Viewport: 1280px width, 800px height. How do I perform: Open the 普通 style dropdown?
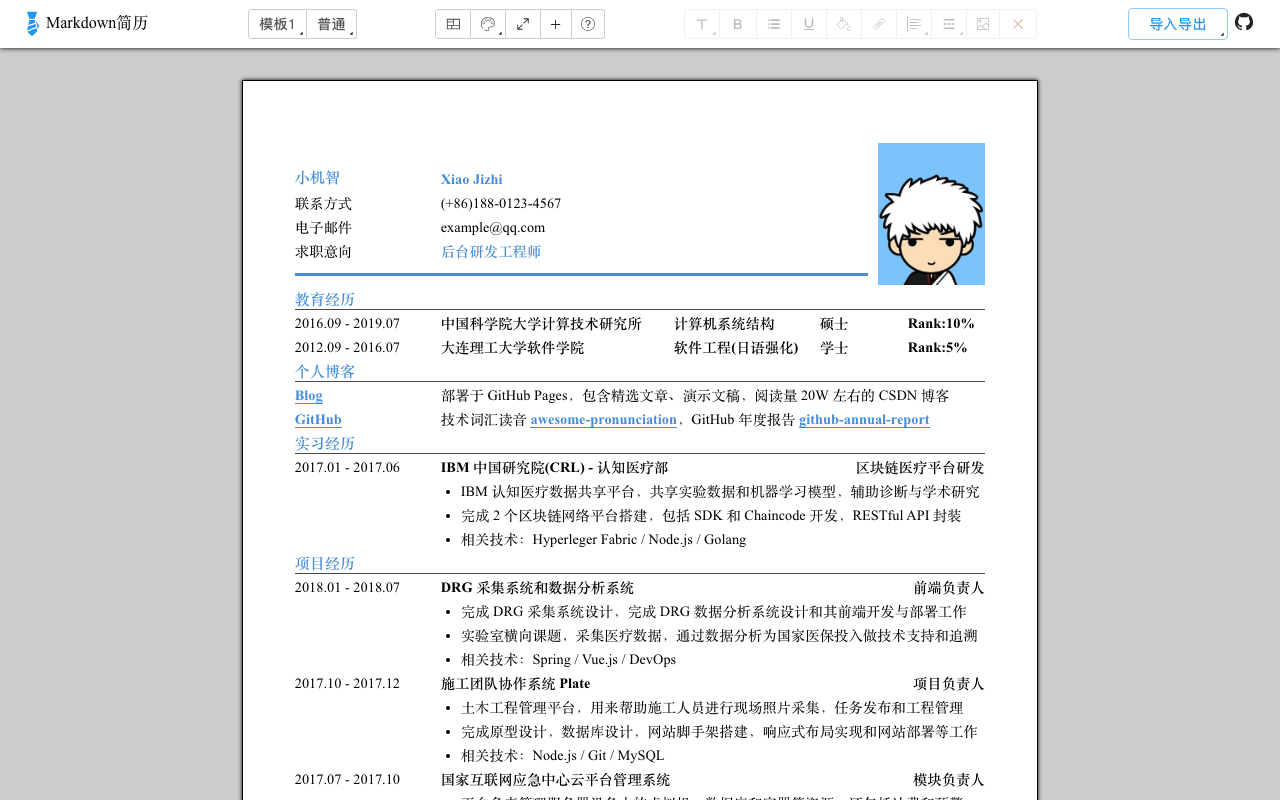pos(332,24)
